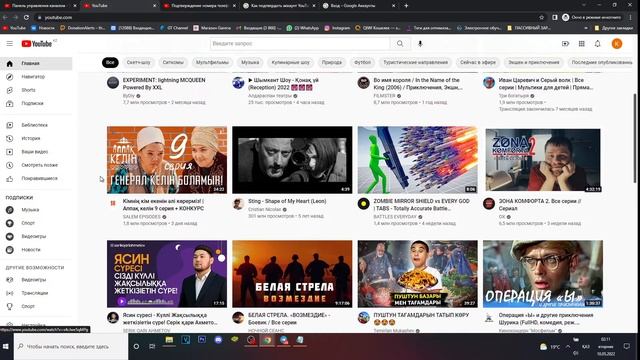Select the Природа filter chip
Viewport: 640px width, 360px height.
tap(332, 62)
